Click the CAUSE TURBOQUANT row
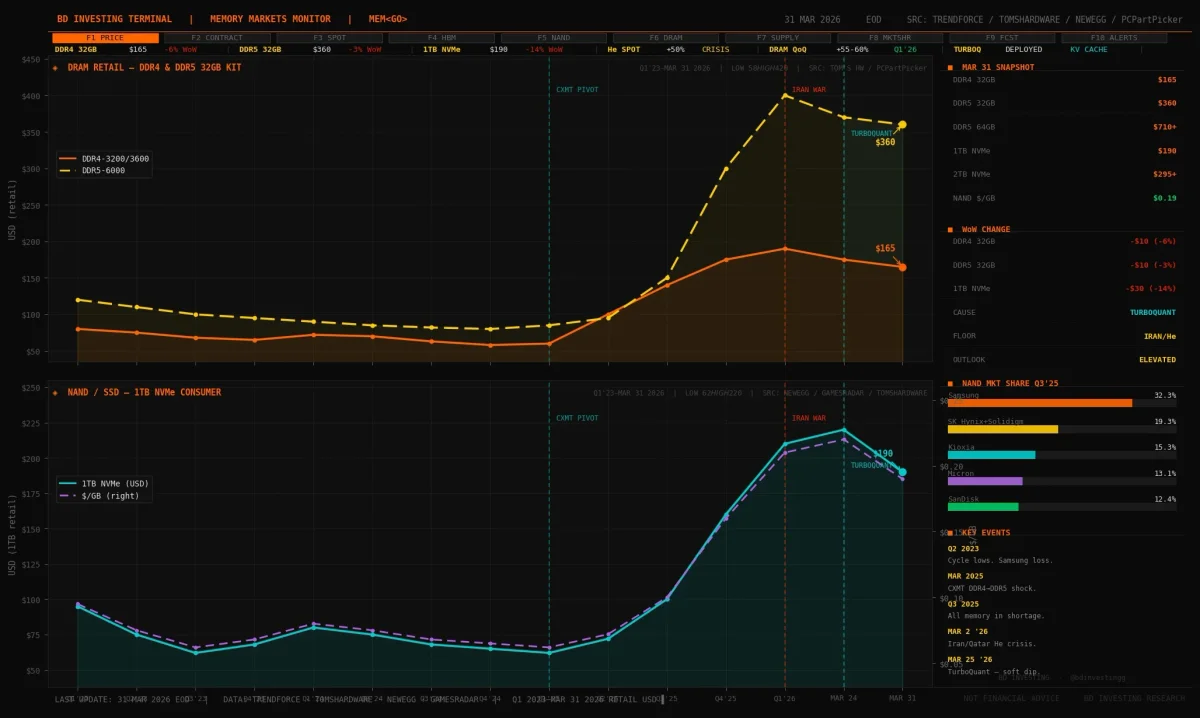The height and width of the screenshot is (718, 1200). coord(1064,312)
